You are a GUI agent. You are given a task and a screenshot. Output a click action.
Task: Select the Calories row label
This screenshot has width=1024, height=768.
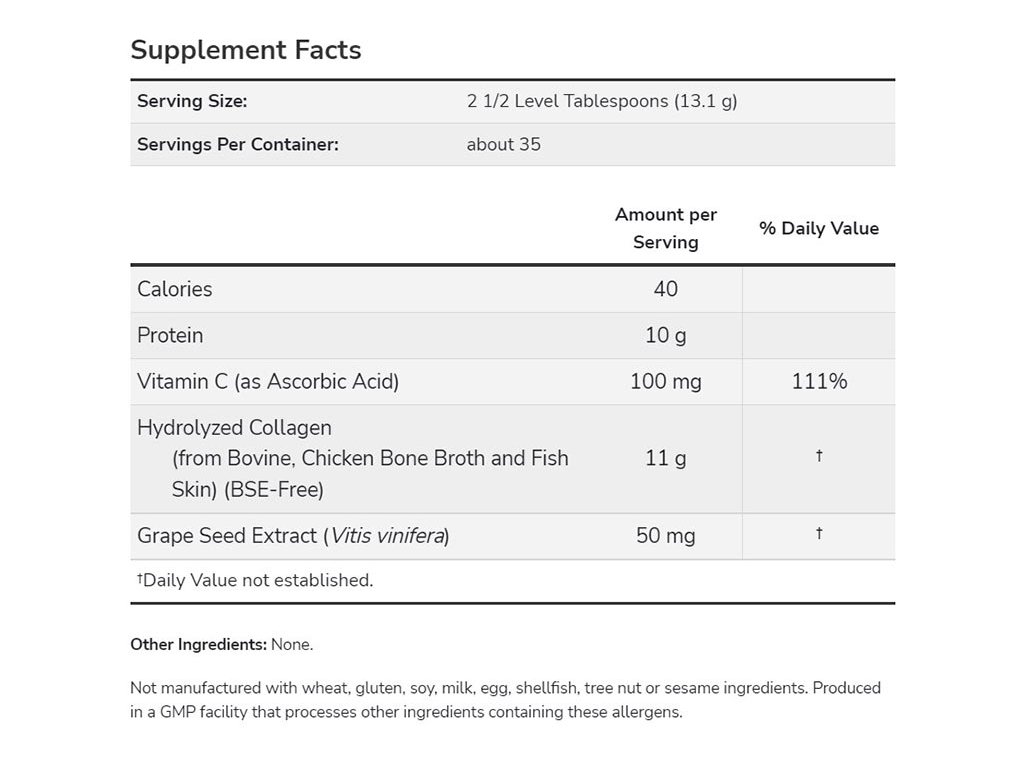pos(174,289)
